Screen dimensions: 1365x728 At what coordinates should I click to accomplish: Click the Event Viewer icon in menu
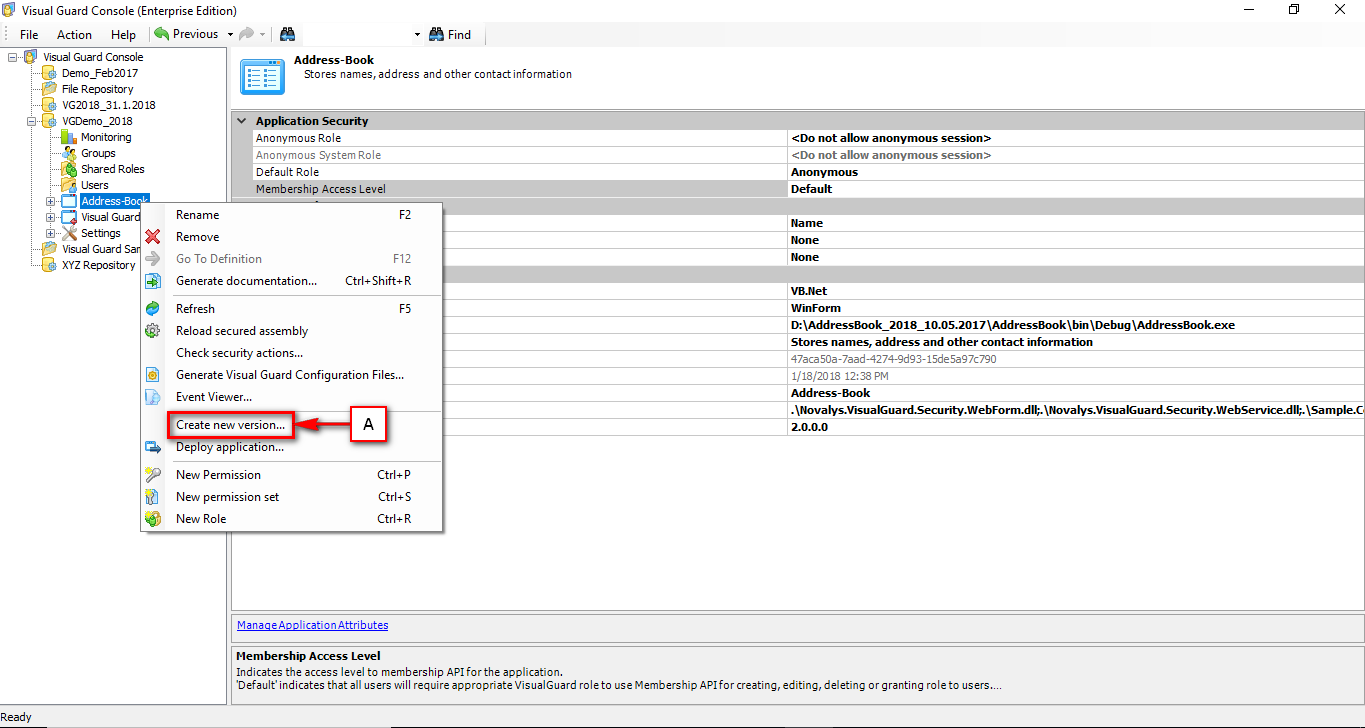tap(153, 396)
